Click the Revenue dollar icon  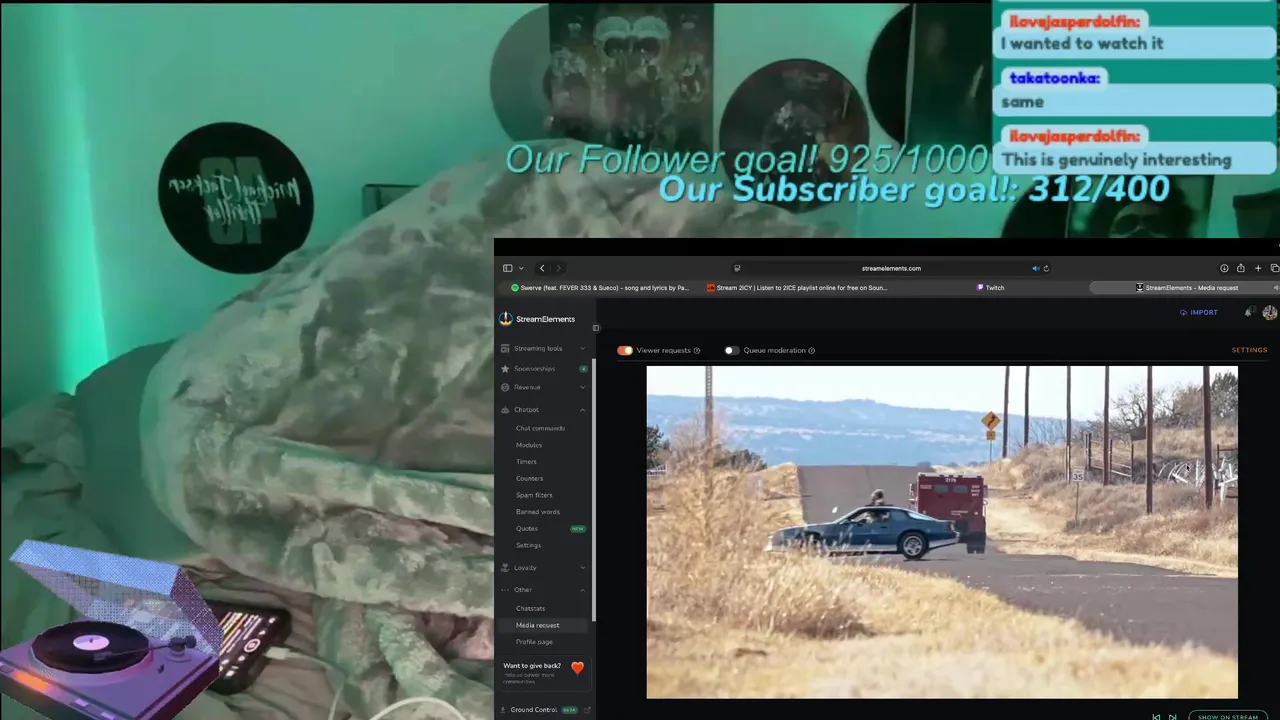click(x=505, y=387)
